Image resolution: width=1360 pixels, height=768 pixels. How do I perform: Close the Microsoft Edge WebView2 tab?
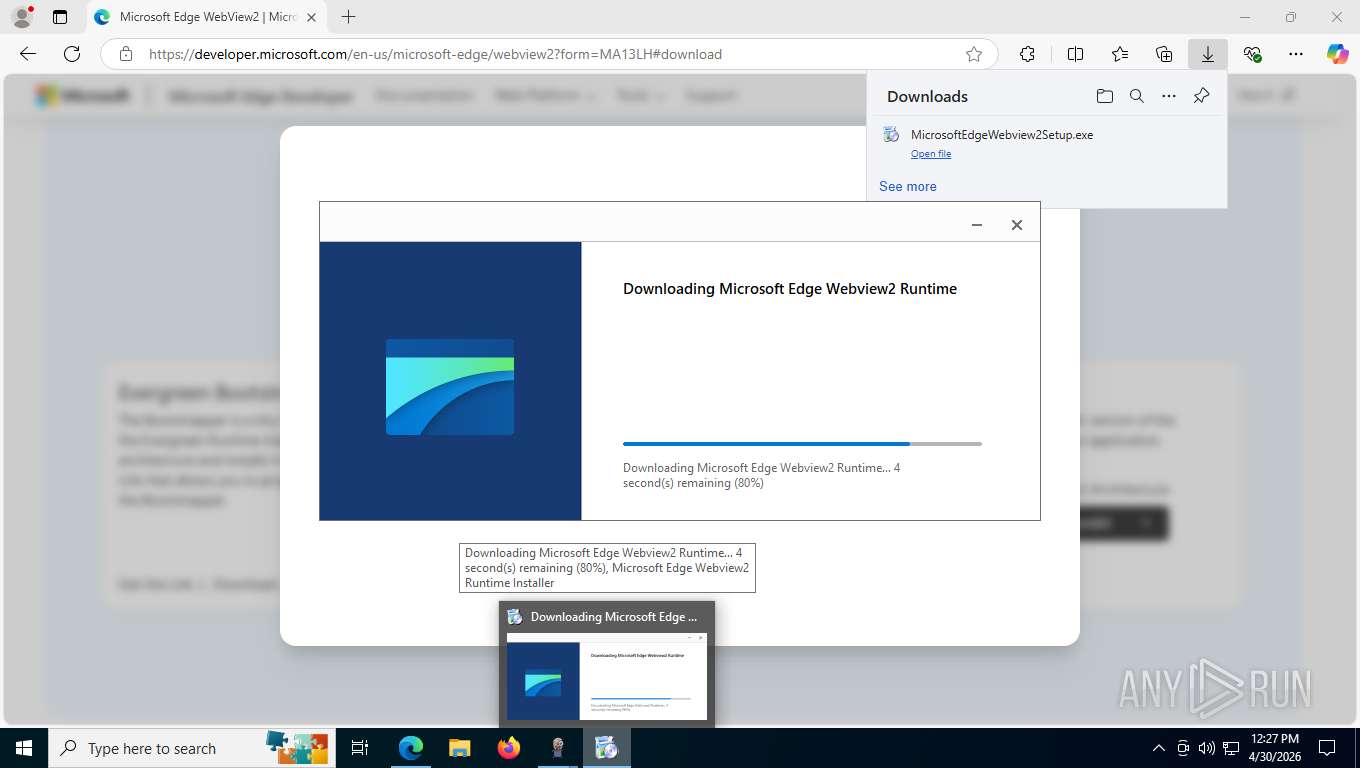[312, 17]
